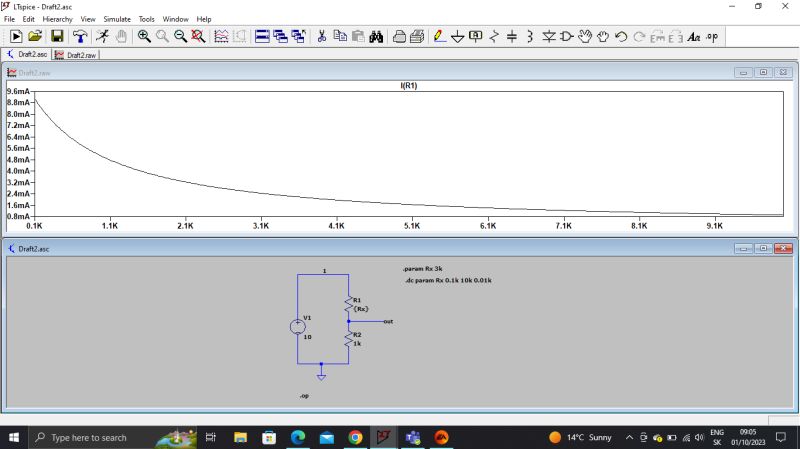The width and height of the screenshot is (800, 449).
Task: Place a diode from the toolbar
Action: [x=549, y=36]
